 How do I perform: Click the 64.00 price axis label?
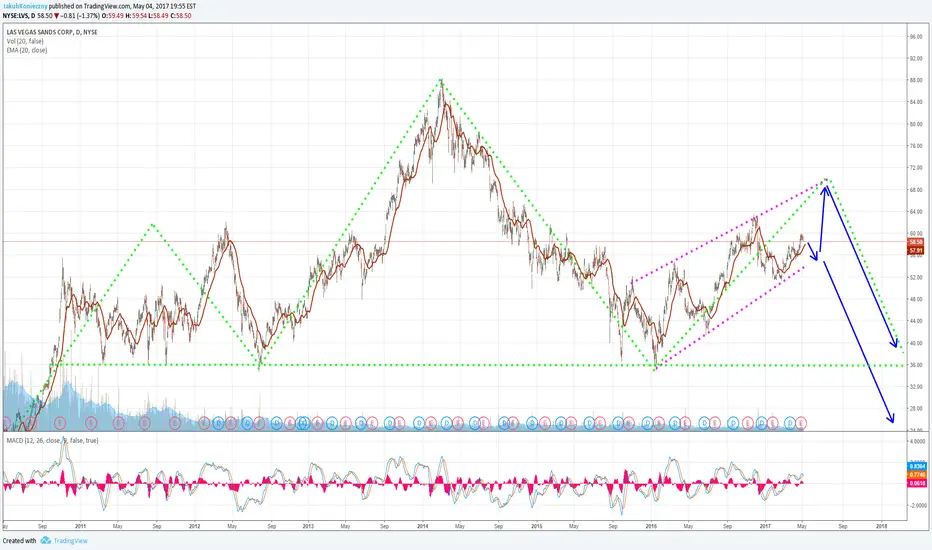(915, 212)
